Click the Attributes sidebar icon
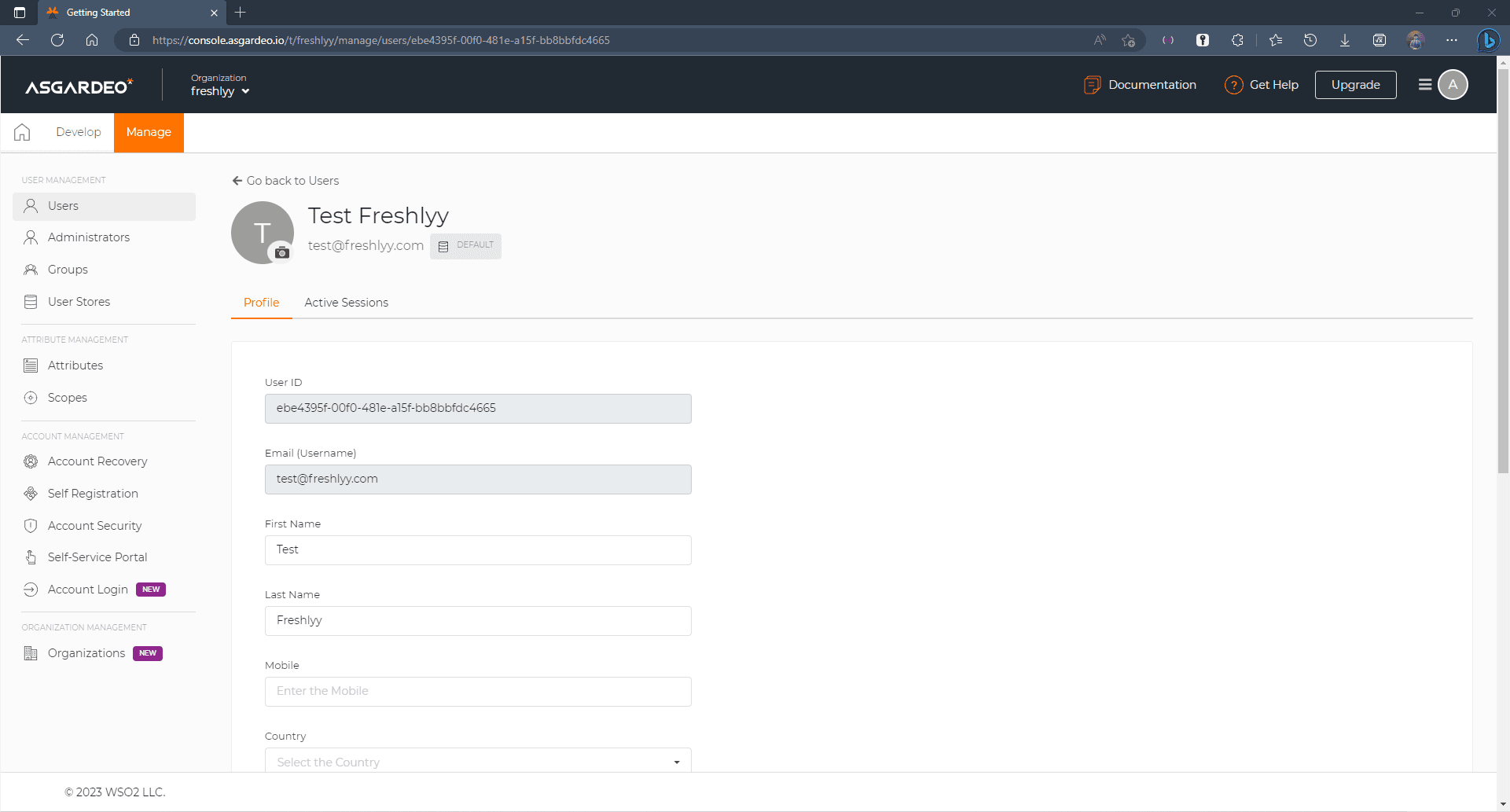 pos(31,366)
